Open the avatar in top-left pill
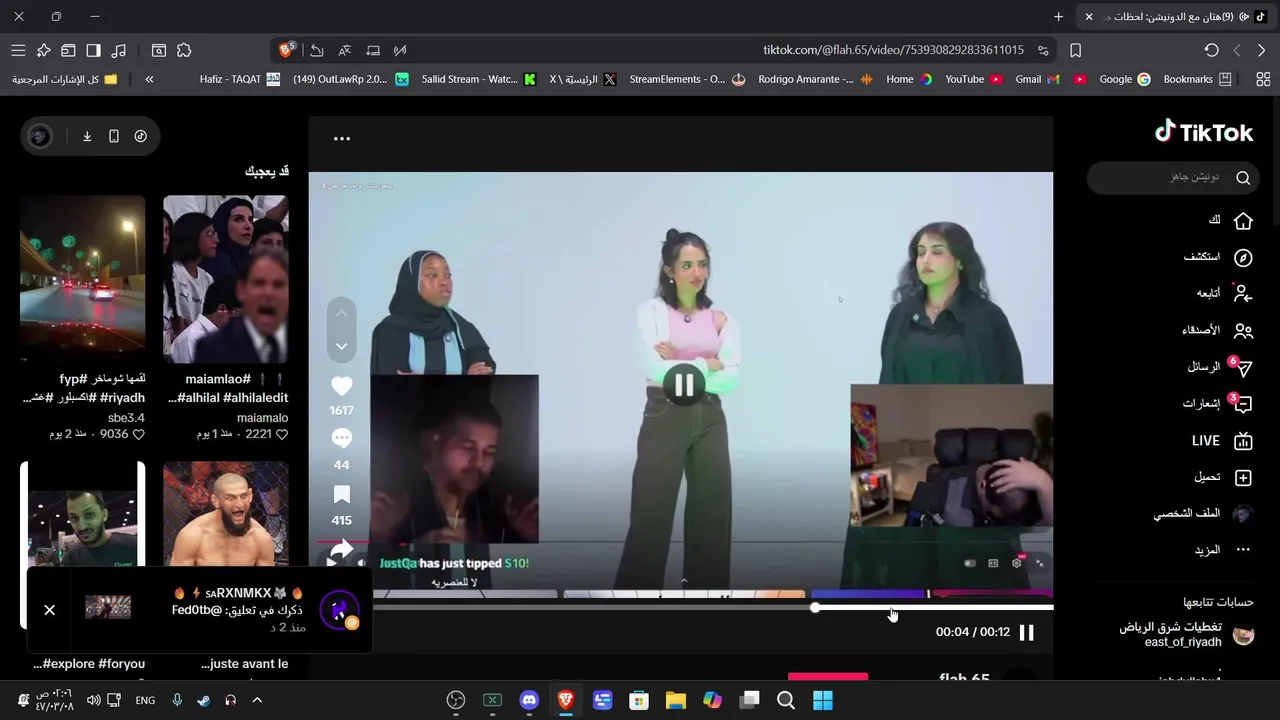1280x720 pixels. tap(40, 136)
